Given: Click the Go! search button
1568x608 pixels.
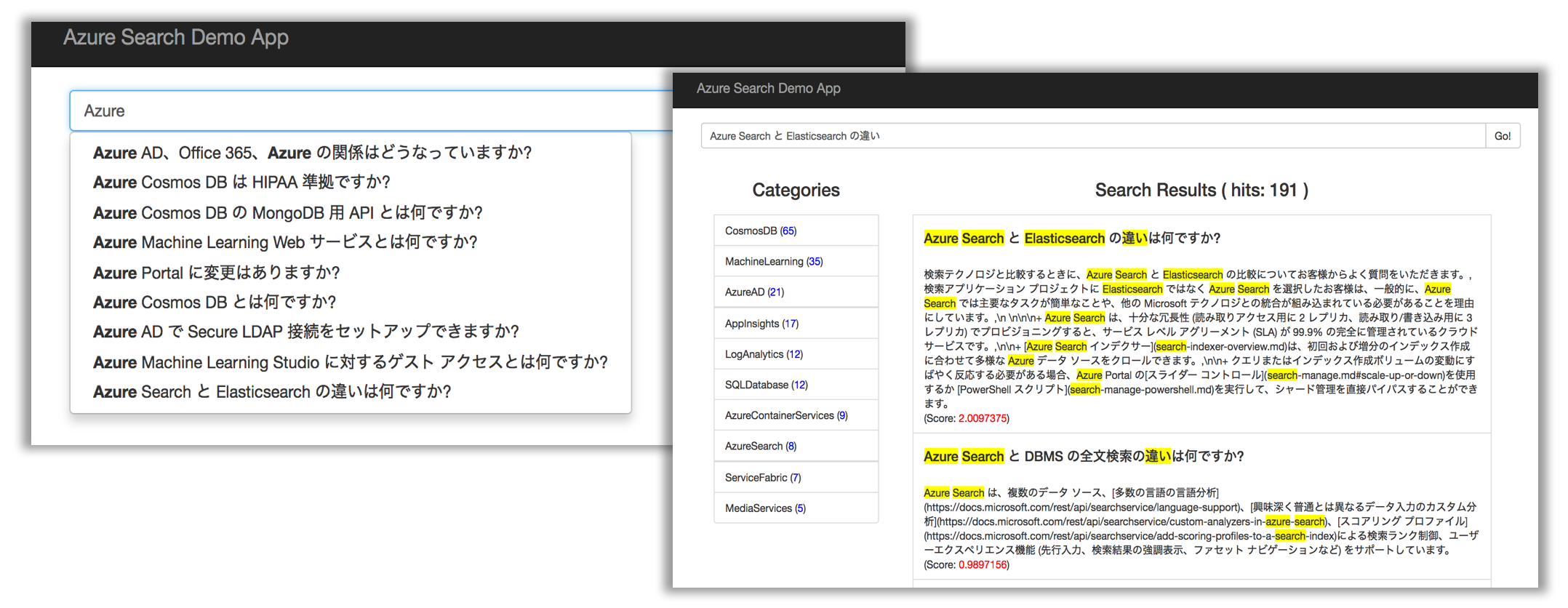Looking at the screenshot, I should [x=1503, y=136].
